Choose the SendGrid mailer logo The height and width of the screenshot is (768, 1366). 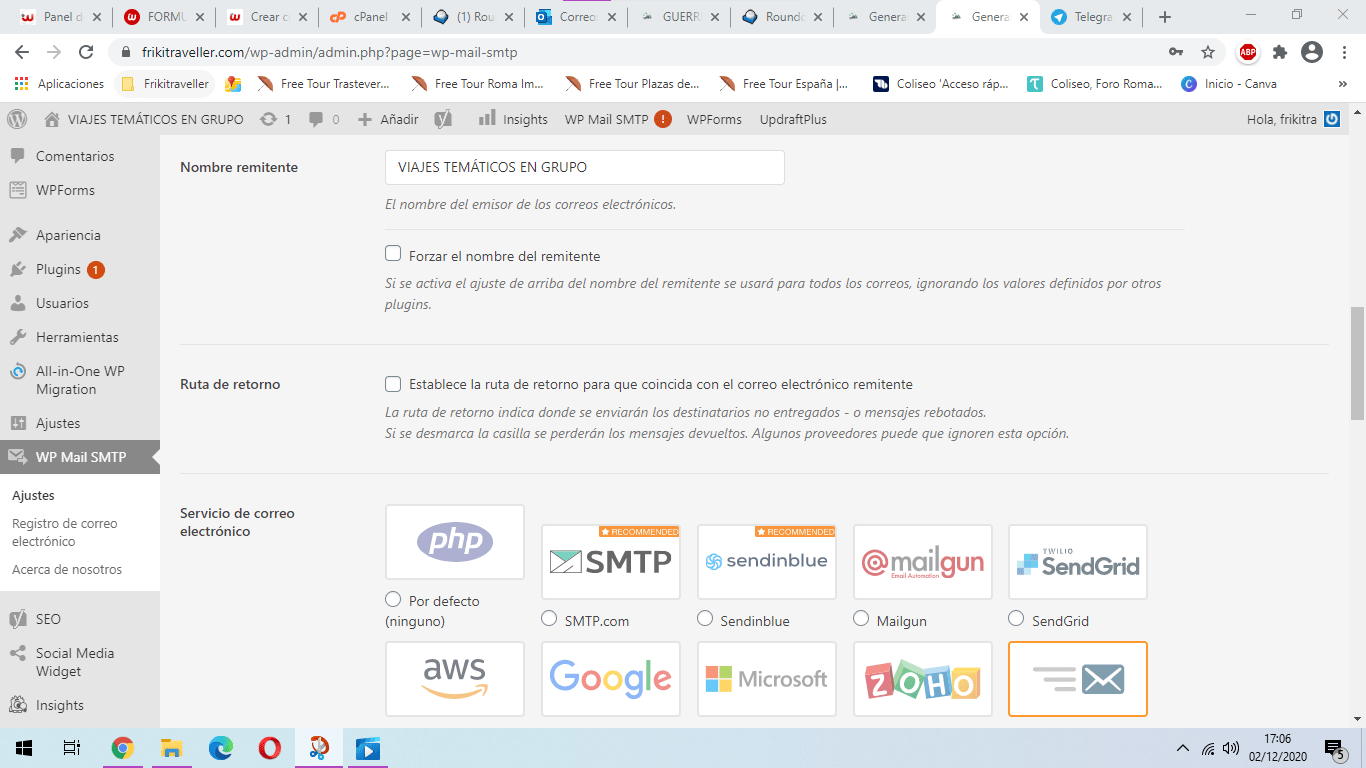pos(1078,562)
